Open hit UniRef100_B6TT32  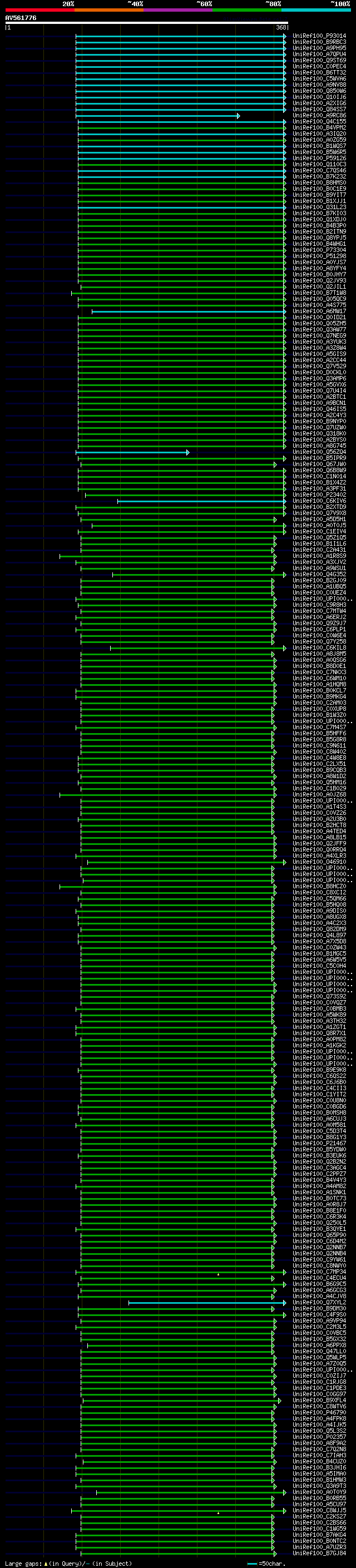tap(319, 72)
